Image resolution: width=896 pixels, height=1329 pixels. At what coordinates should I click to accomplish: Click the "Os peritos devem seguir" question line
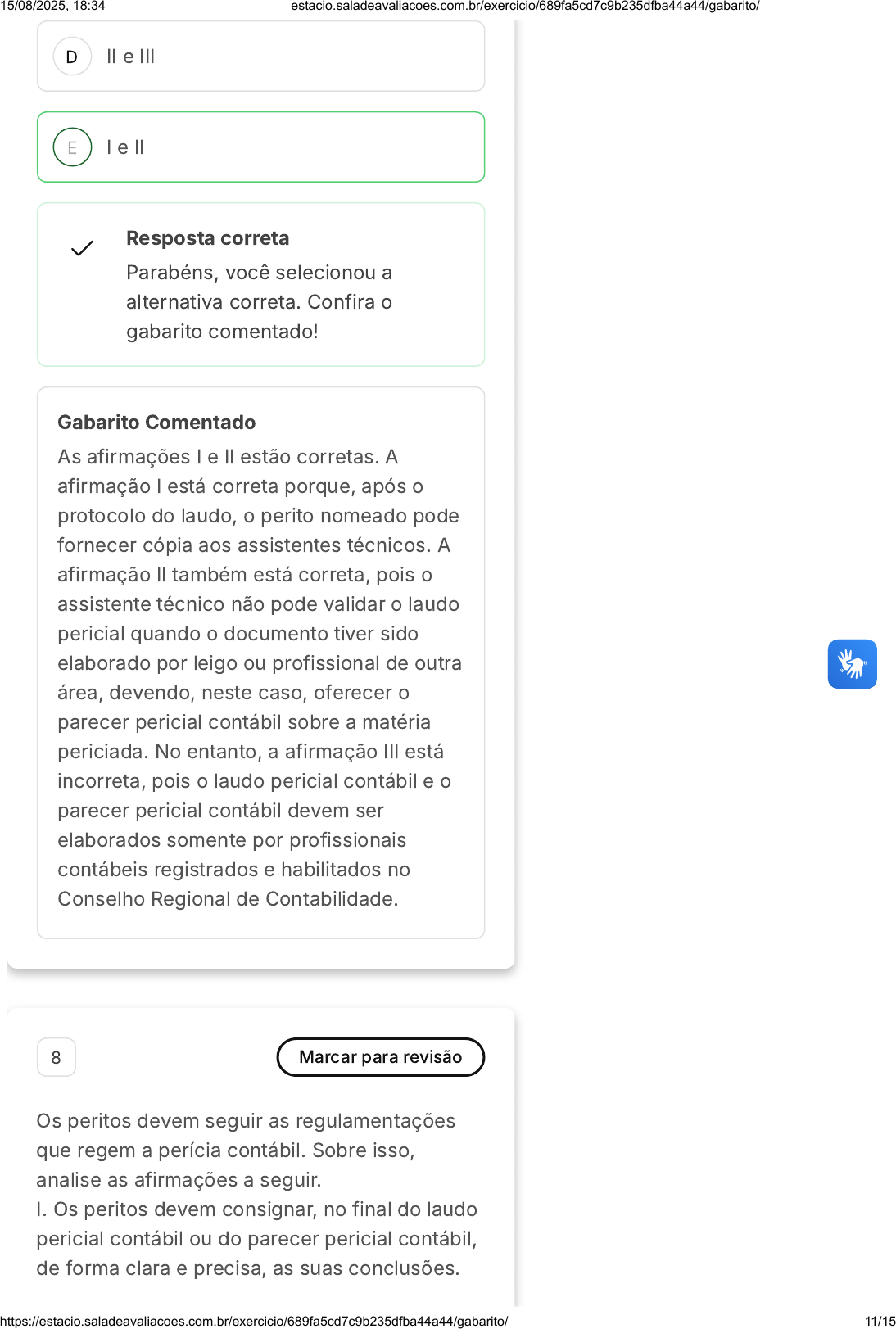pyautogui.click(x=246, y=1121)
